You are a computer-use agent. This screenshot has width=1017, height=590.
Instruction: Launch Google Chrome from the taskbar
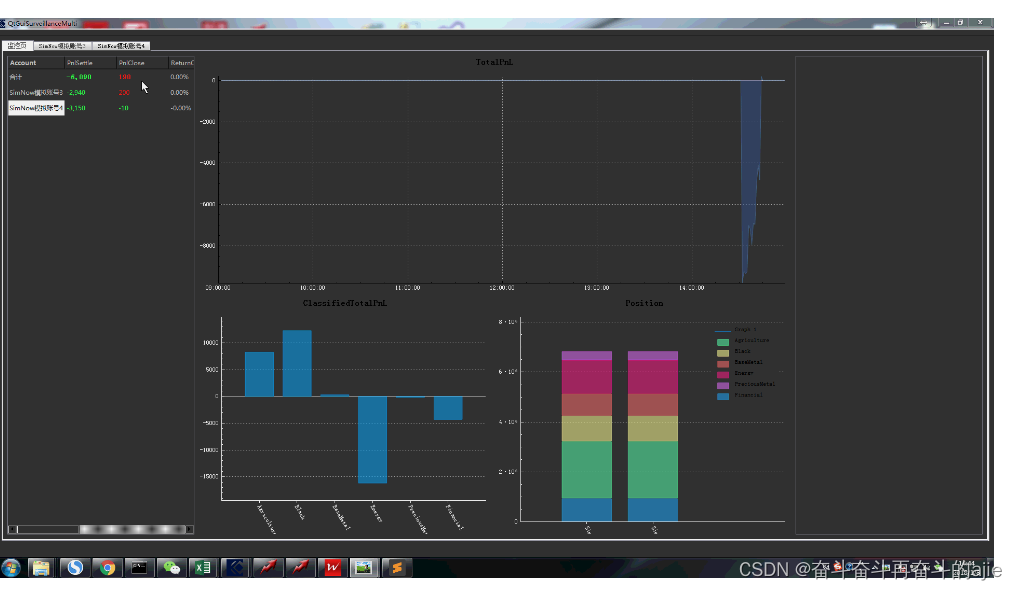tap(107, 568)
